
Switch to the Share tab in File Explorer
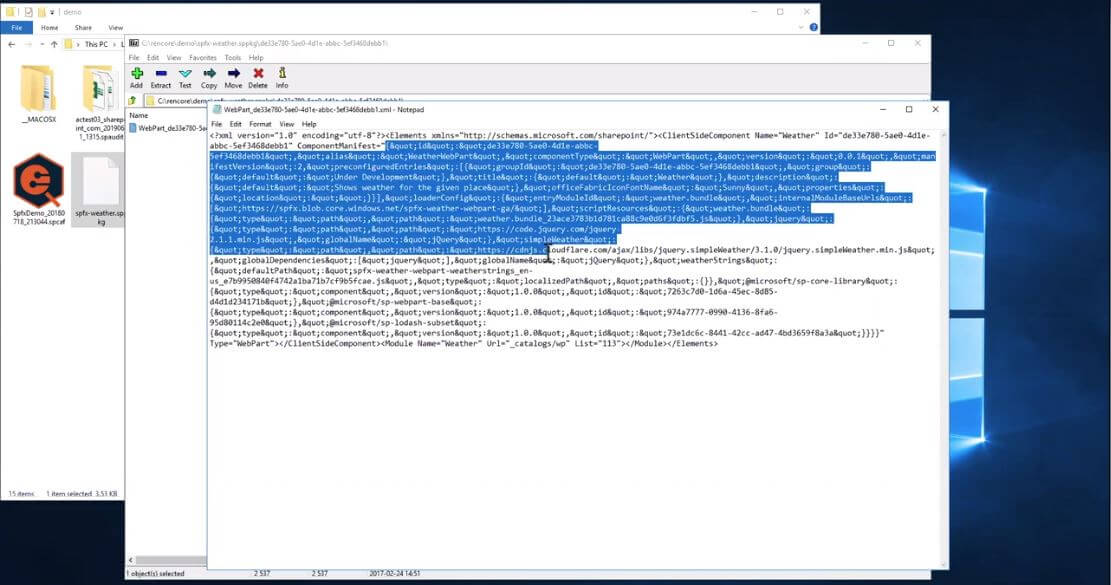pos(83,28)
